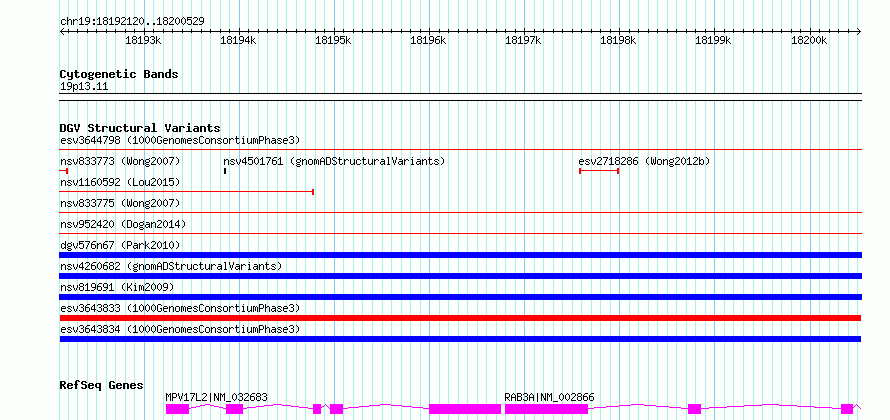The image size is (890, 420).
Task: Select the dgv576n67 blue bar
Action: (x=460, y=255)
